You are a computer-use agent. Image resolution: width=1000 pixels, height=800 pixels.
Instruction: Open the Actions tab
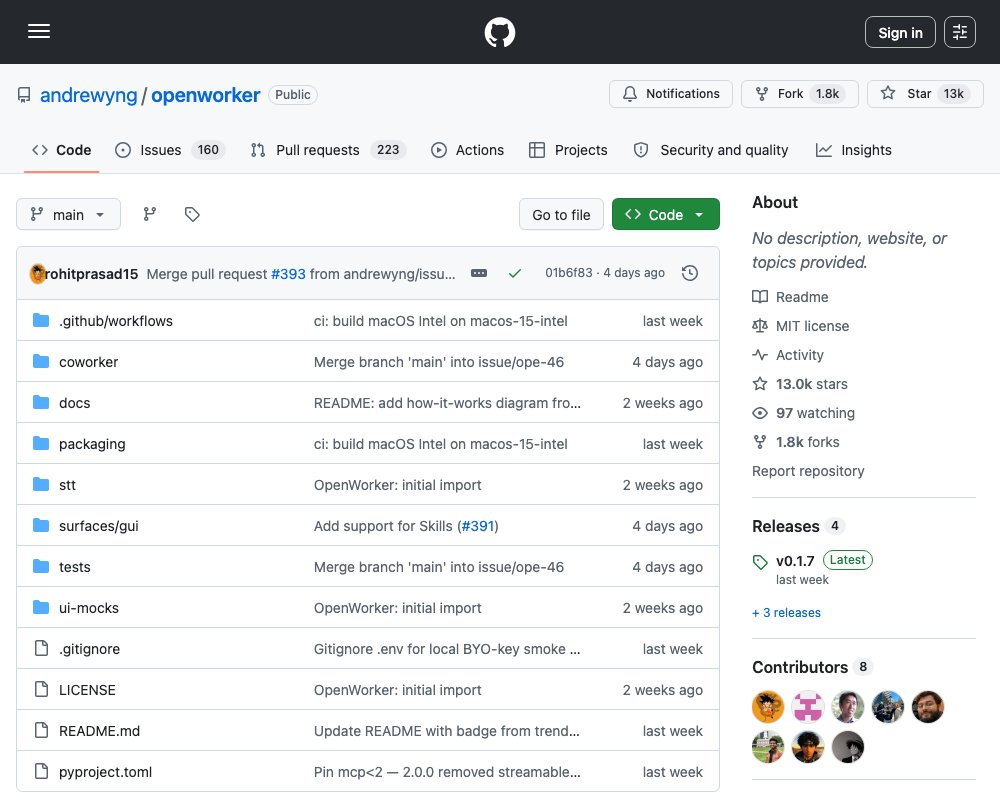[467, 150]
